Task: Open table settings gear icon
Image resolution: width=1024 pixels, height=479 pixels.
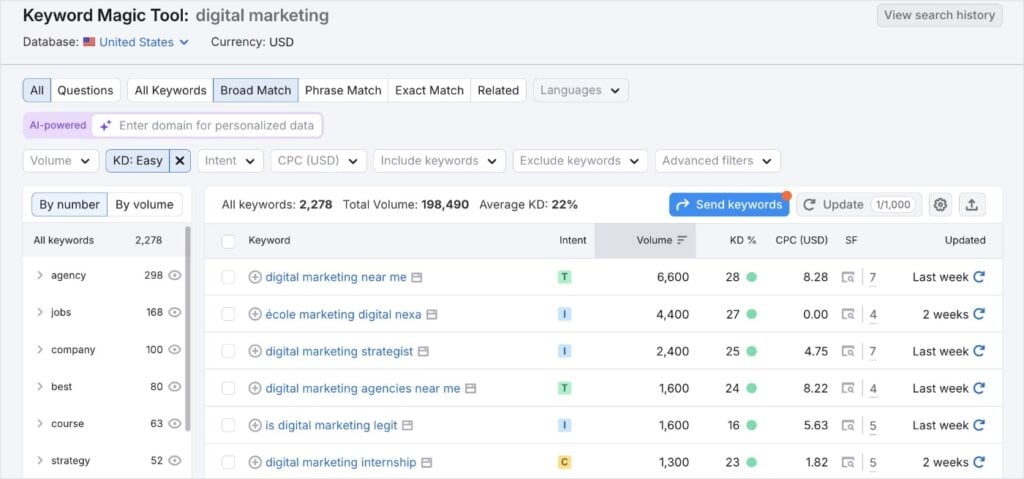Action: pyautogui.click(x=940, y=205)
